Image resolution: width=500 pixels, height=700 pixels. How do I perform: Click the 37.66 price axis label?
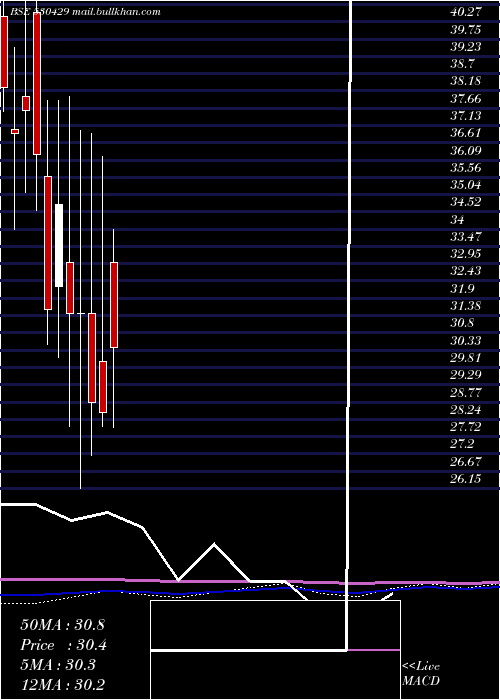pyautogui.click(x=466, y=99)
